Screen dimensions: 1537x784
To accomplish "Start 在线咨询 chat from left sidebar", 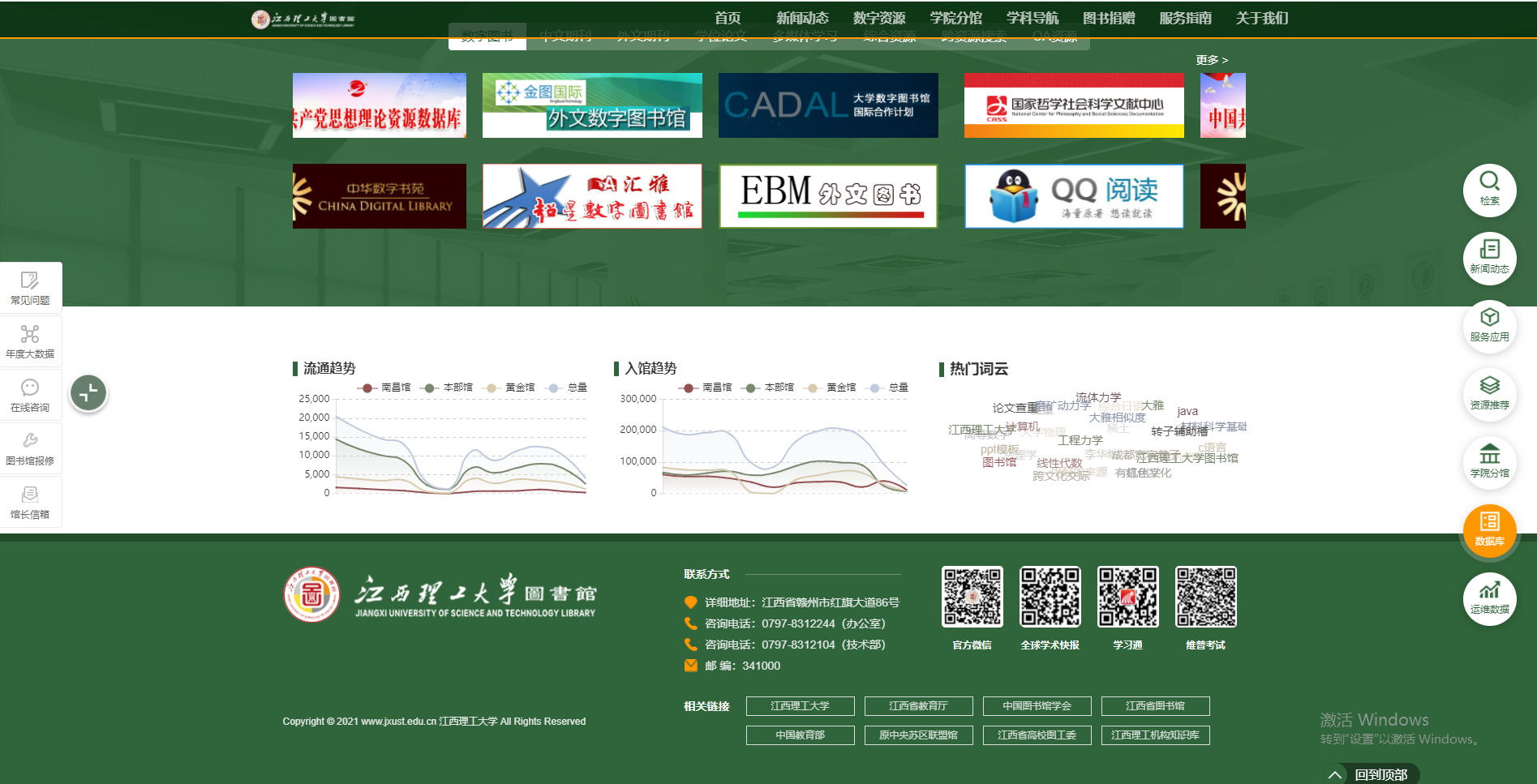I will 30,396.
